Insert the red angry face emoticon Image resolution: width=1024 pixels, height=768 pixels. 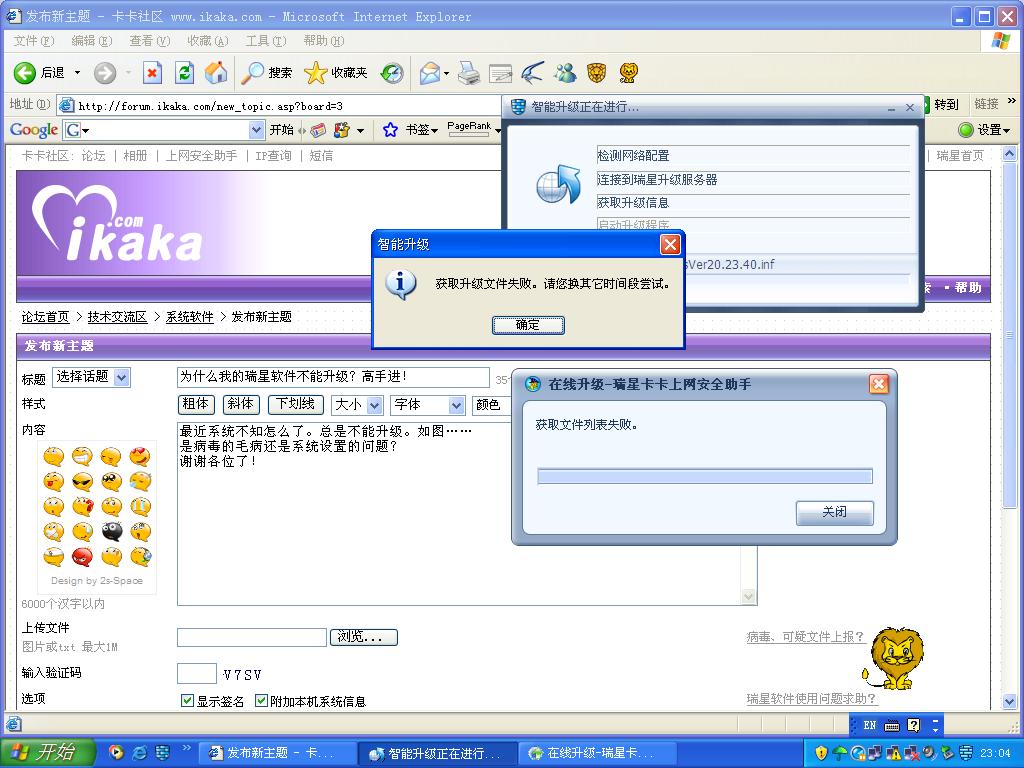click(82, 557)
